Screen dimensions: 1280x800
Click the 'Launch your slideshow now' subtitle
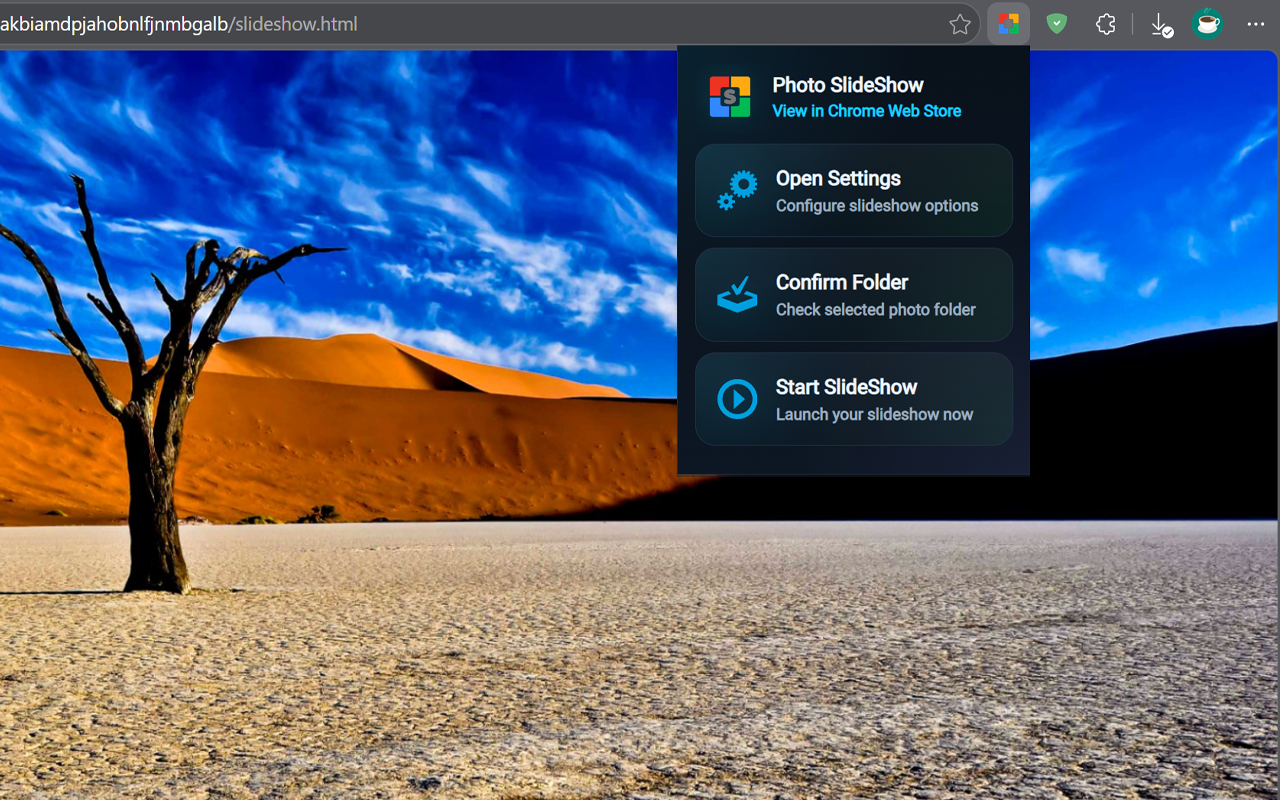(874, 414)
